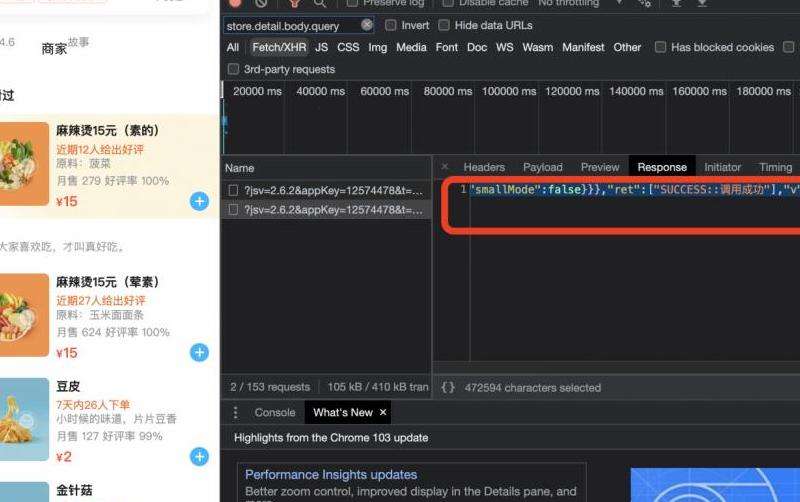Click the pretty-print braces icon below the response
This screenshot has width=800, height=502.
click(448, 387)
